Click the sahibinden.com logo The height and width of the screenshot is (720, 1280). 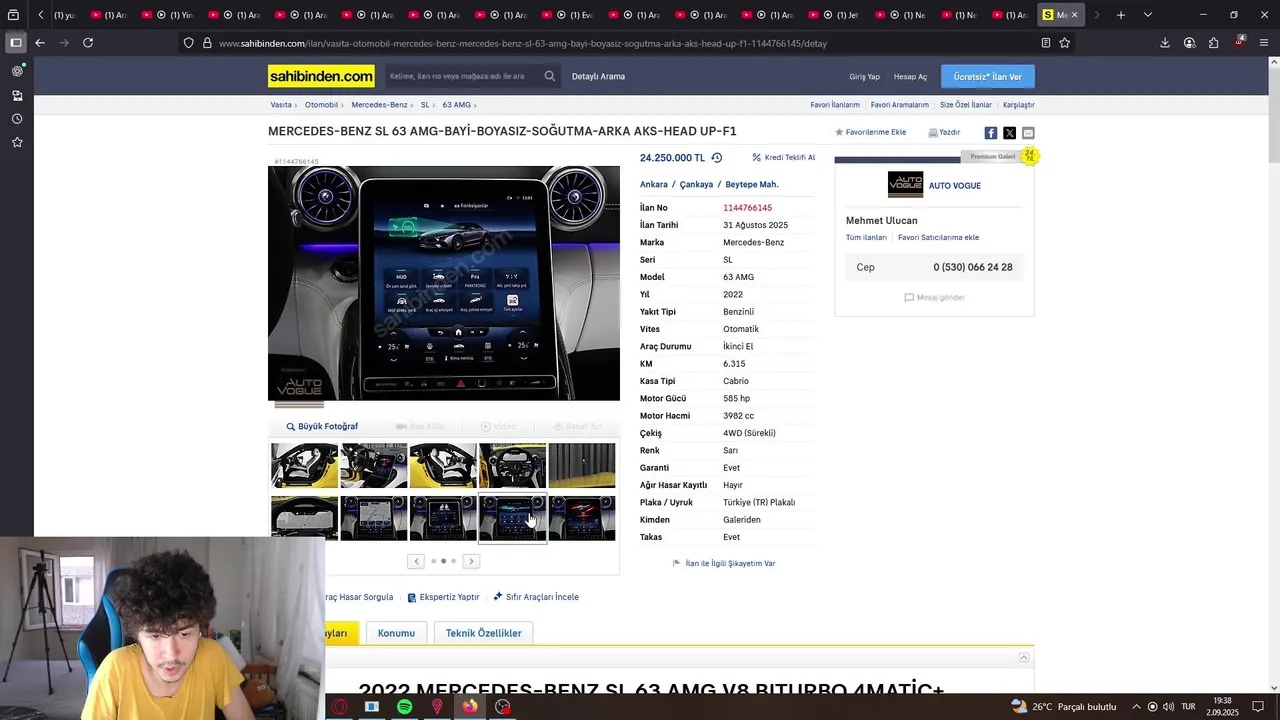(321, 76)
